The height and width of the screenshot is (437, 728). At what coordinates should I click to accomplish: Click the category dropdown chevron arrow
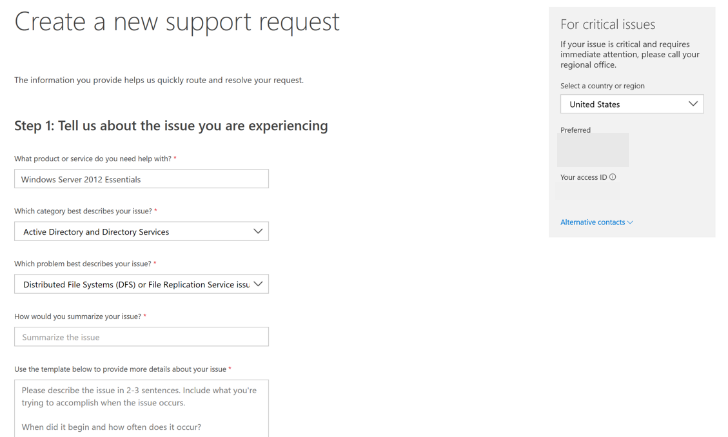258,231
